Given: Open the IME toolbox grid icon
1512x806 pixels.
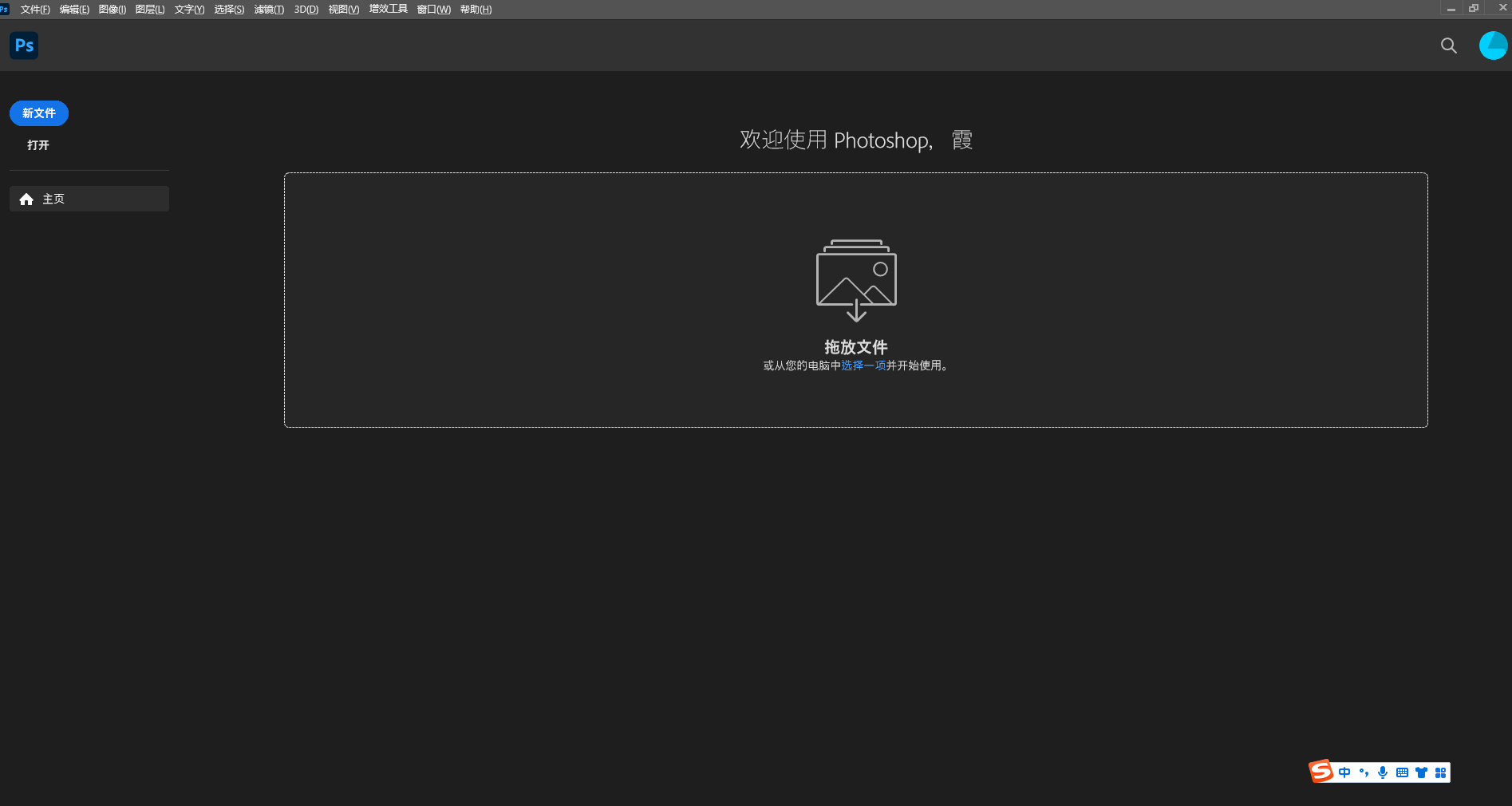Looking at the screenshot, I should click(x=1440, y=772).
